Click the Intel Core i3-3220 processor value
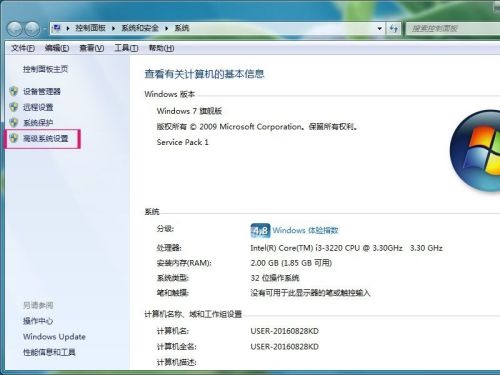500x375 pixels. (346, 248)
